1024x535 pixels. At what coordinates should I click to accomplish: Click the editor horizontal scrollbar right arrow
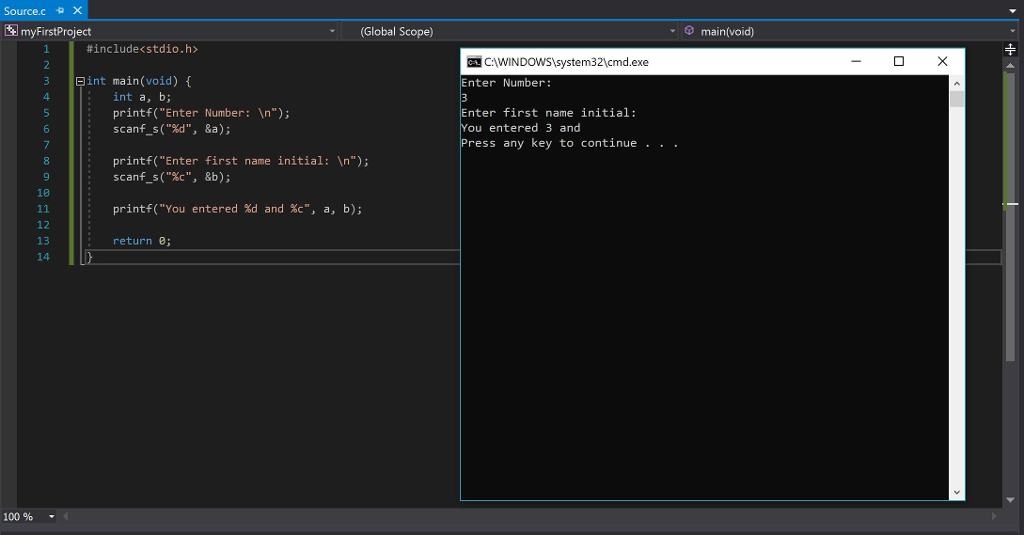994,517
